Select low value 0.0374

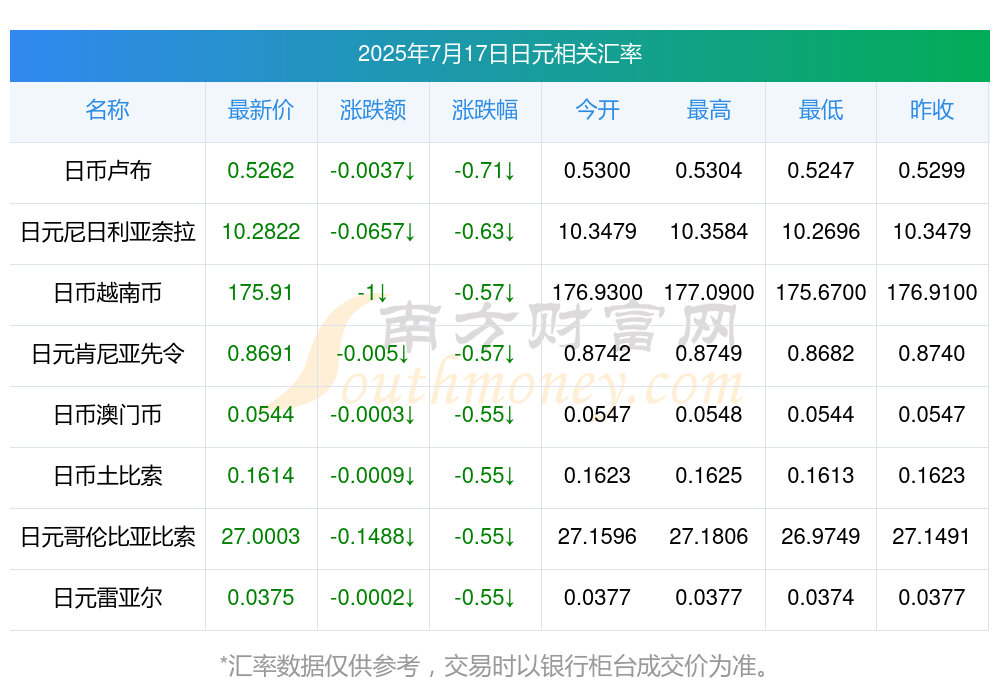point(821,598)
